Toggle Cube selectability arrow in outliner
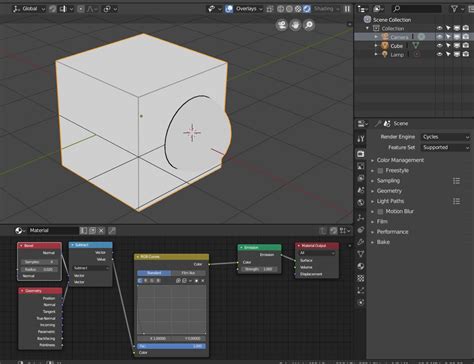The height and width of the screenshot is (364, 474). click(x=448, y=45)
